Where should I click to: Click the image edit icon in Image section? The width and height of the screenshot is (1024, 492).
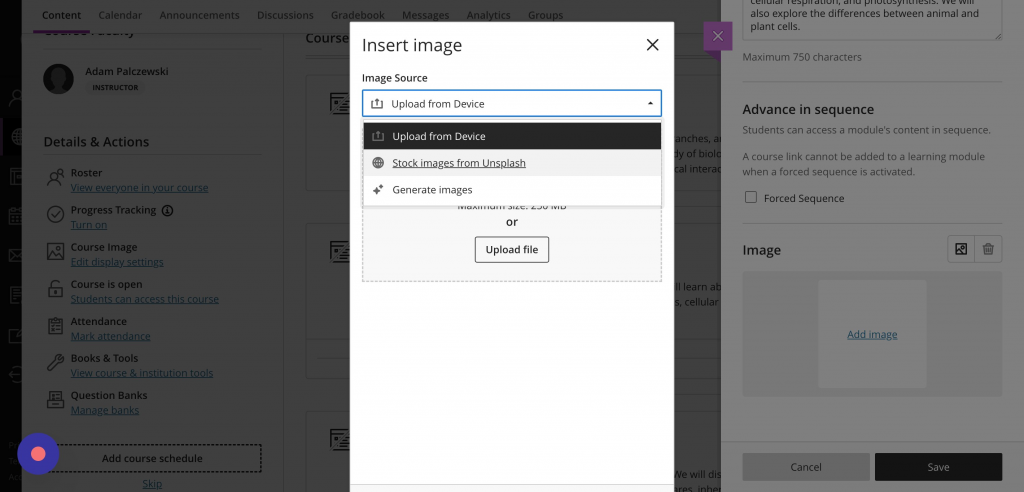pos(961,249)
